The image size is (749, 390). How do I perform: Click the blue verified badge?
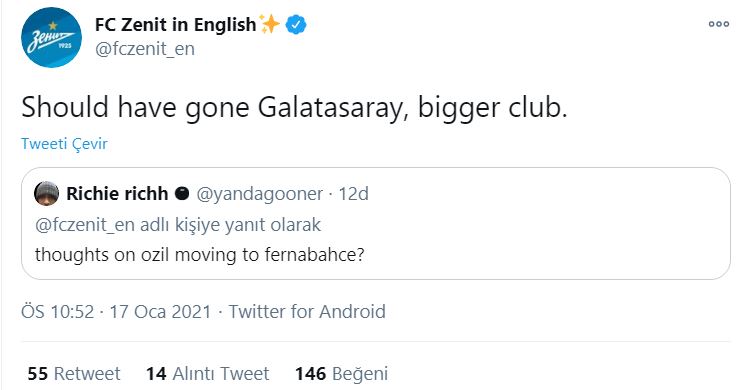click(296, 24)
